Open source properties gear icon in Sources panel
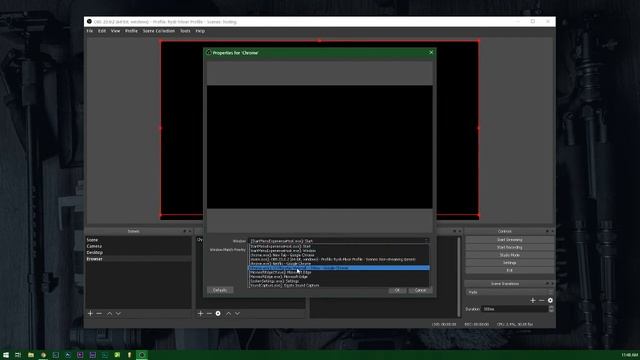This screenshot has width=640, height=360. coord(218,313)
